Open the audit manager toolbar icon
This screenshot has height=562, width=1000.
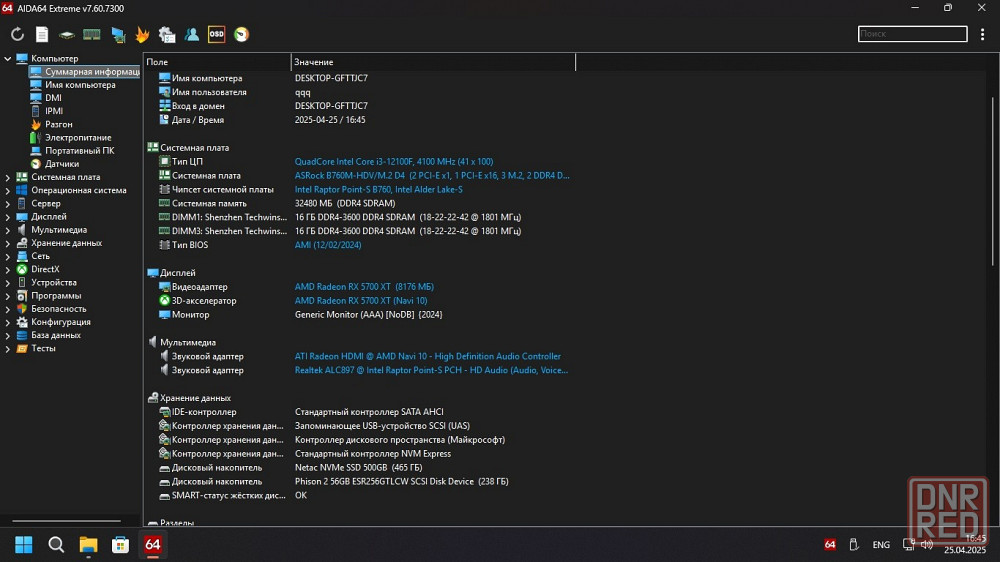coord(167,34)
